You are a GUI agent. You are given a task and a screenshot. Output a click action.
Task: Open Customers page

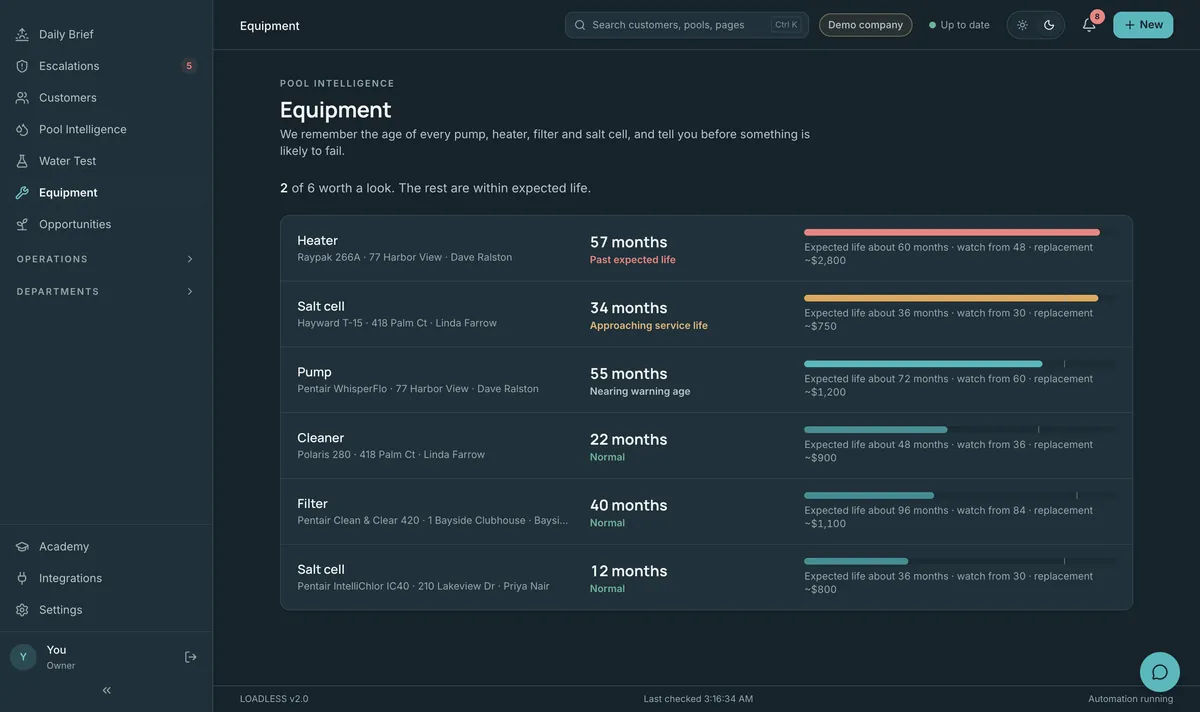[x=106, y=98]
